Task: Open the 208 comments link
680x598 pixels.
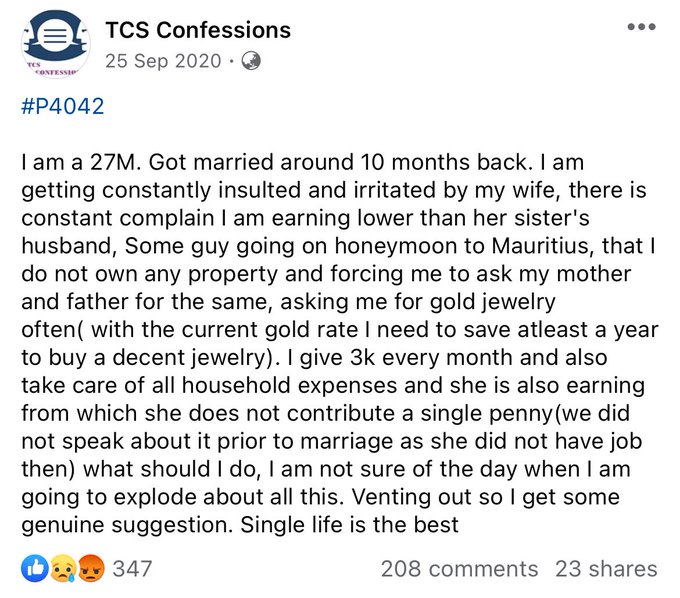Action: pyautogui.click(x=459, y=569)
